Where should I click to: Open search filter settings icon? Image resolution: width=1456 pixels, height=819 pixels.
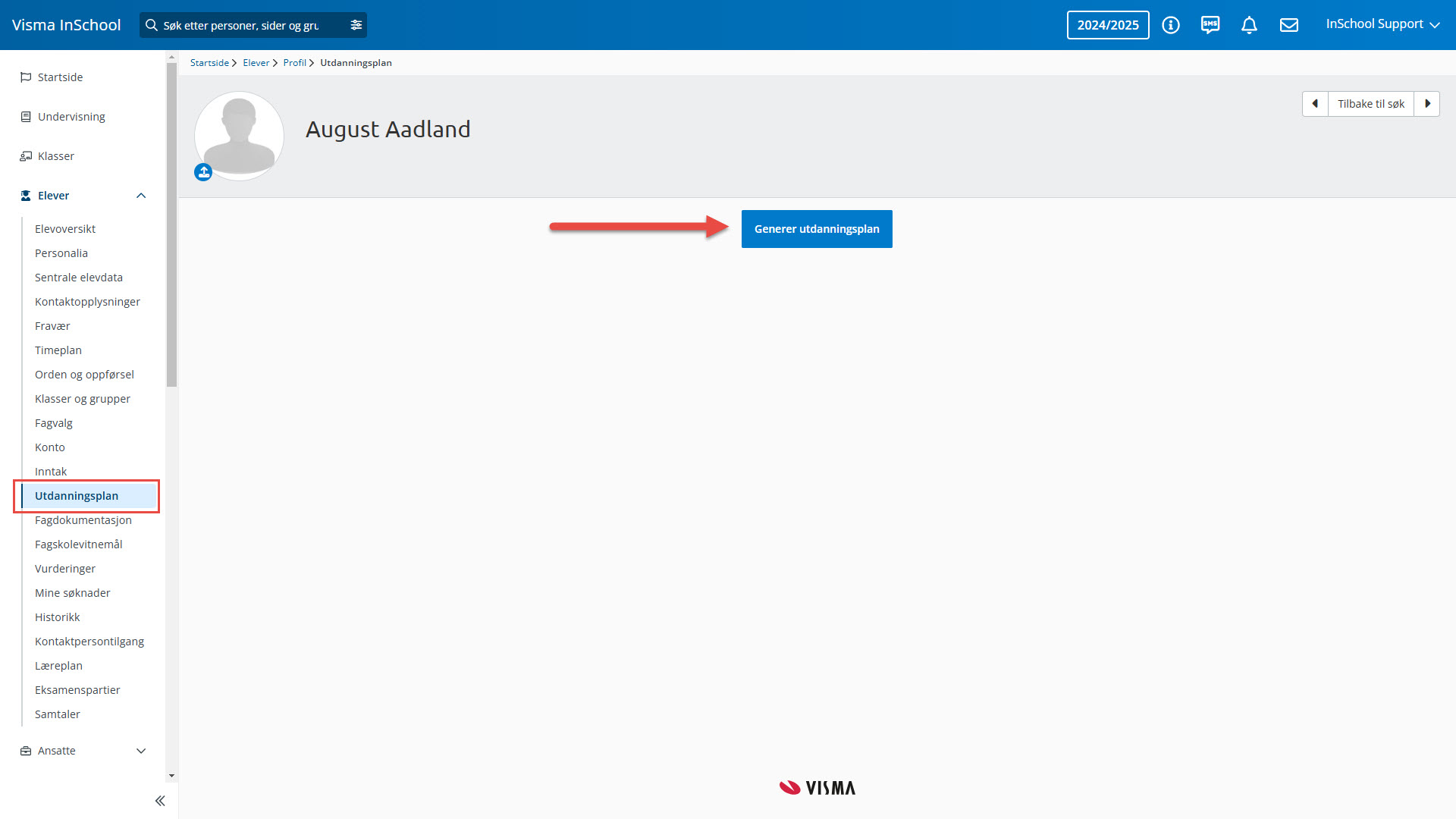point(356,25)
